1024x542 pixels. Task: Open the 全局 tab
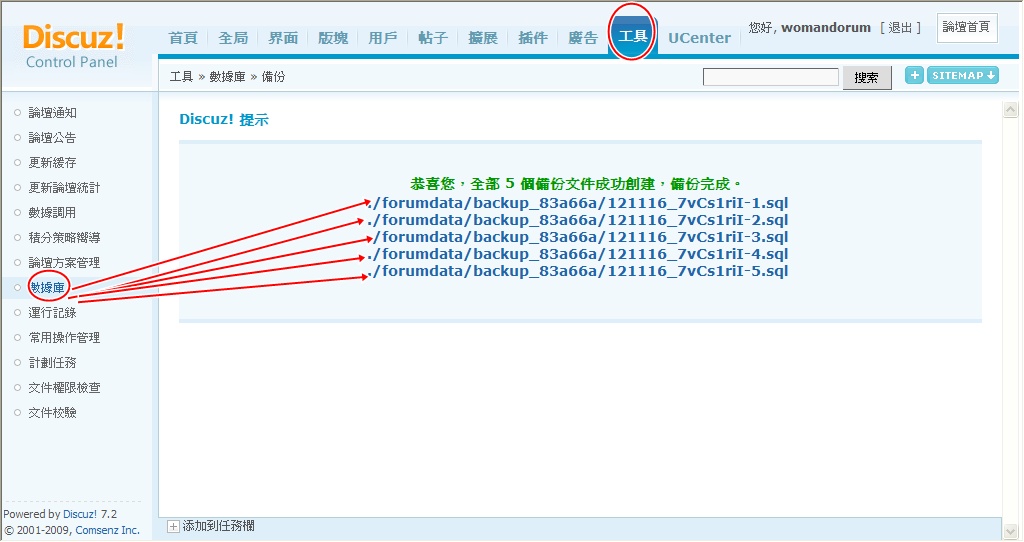233,38
